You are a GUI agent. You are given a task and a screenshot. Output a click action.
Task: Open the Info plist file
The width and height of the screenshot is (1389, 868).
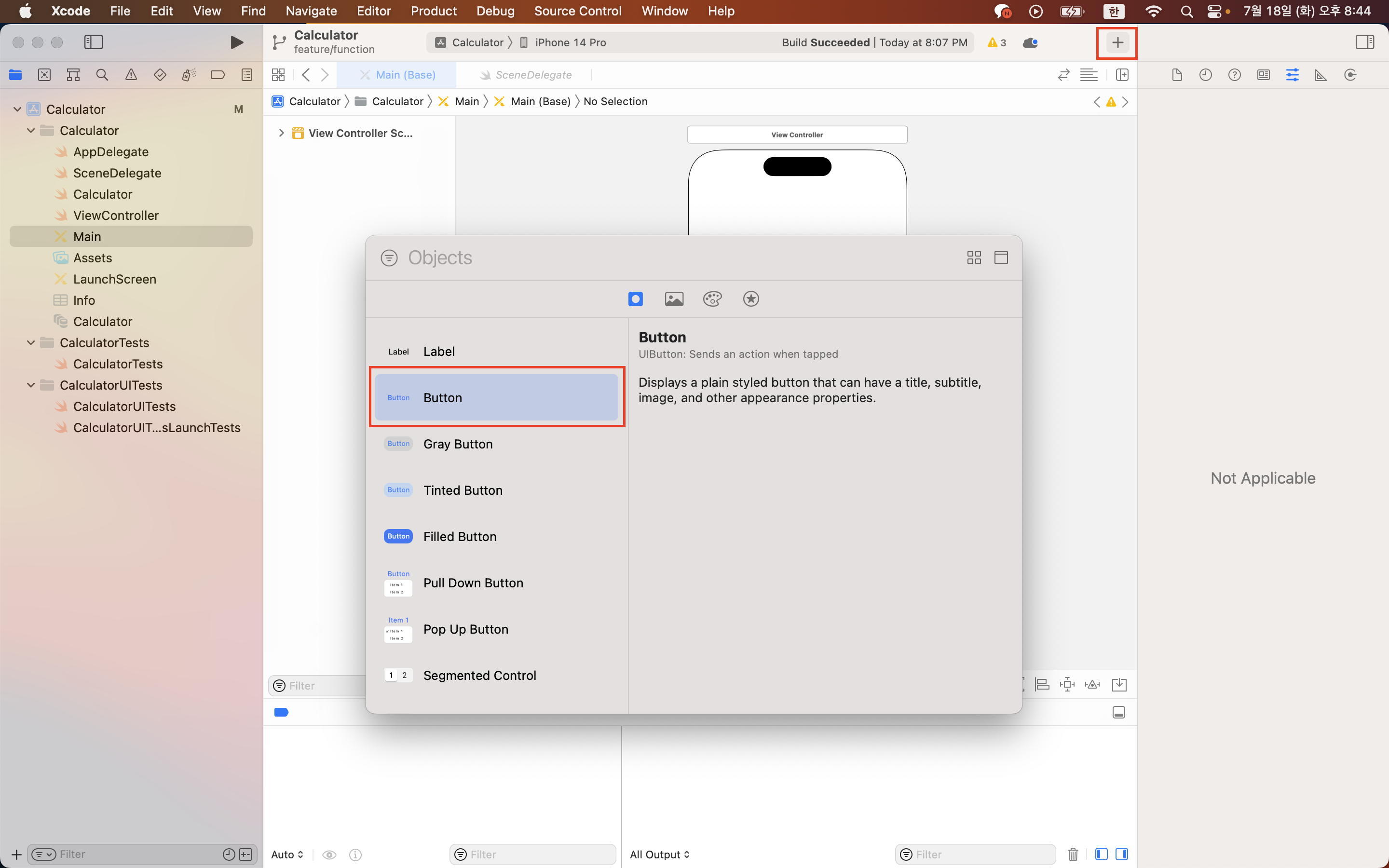pyautogui.click(x=84, y=300)
